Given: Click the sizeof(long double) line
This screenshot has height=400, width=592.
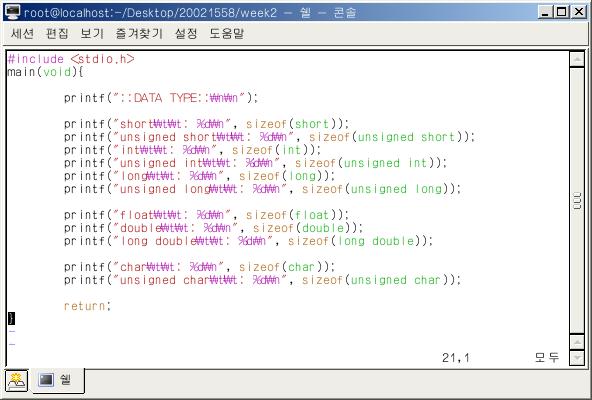Looking at the screenshot, I should point(248,241).
